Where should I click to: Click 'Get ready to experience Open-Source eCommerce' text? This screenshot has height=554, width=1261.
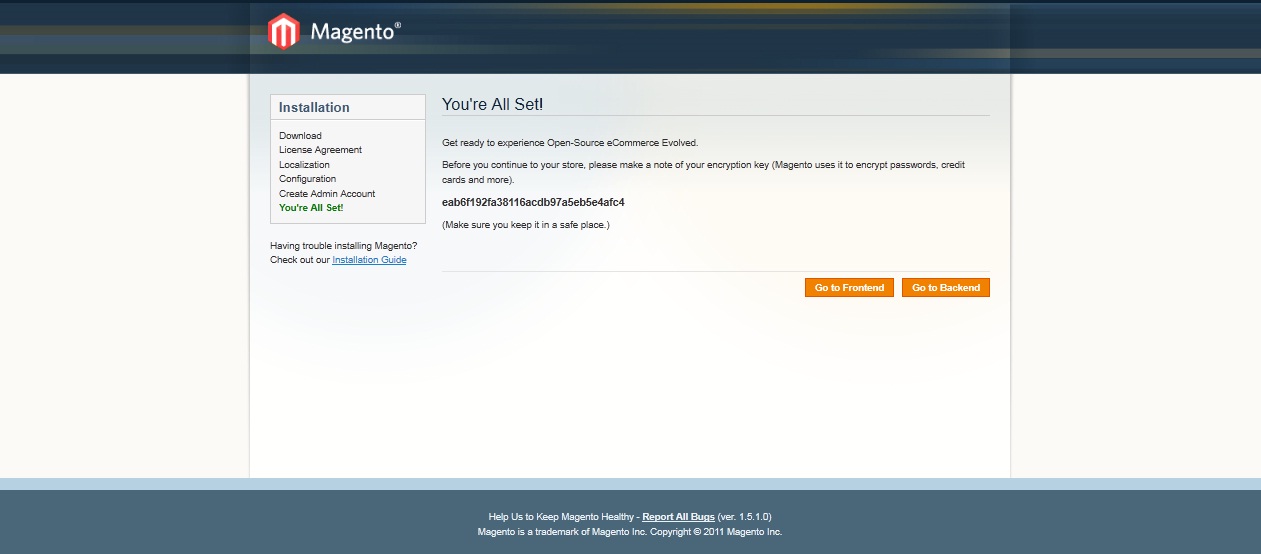[570, 143]
